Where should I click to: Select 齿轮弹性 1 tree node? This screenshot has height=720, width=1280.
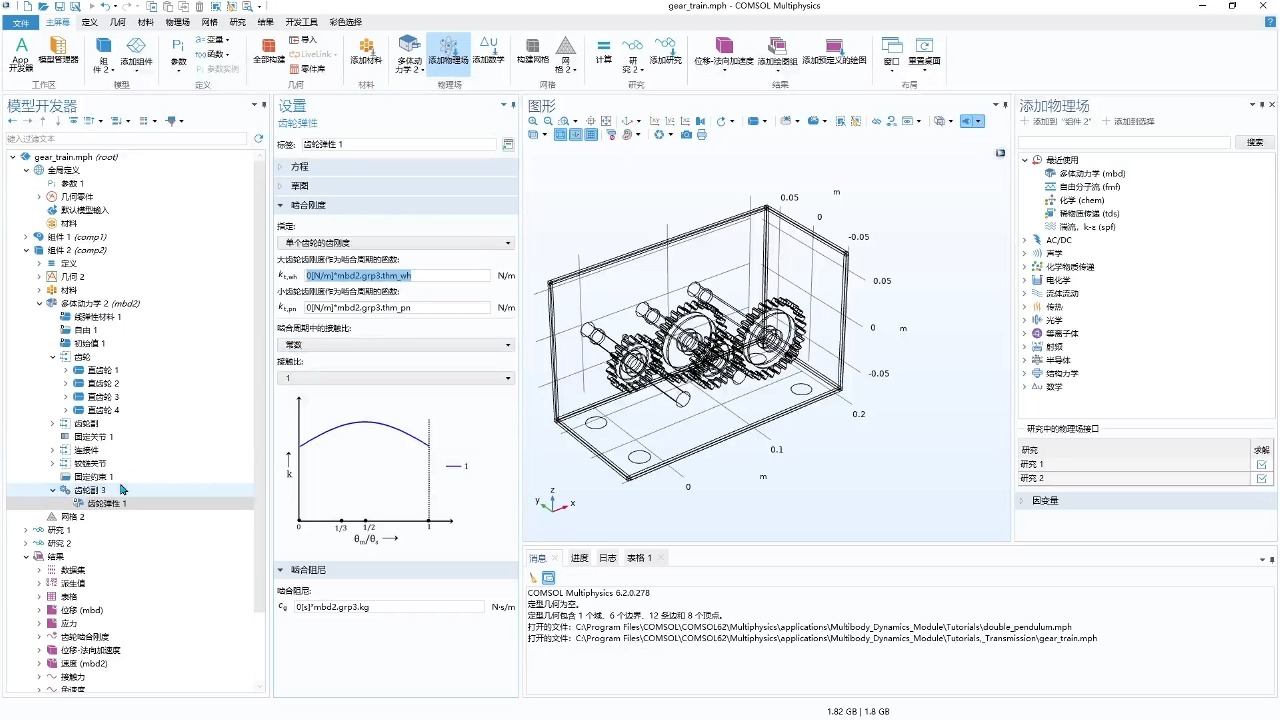point(106,503)
